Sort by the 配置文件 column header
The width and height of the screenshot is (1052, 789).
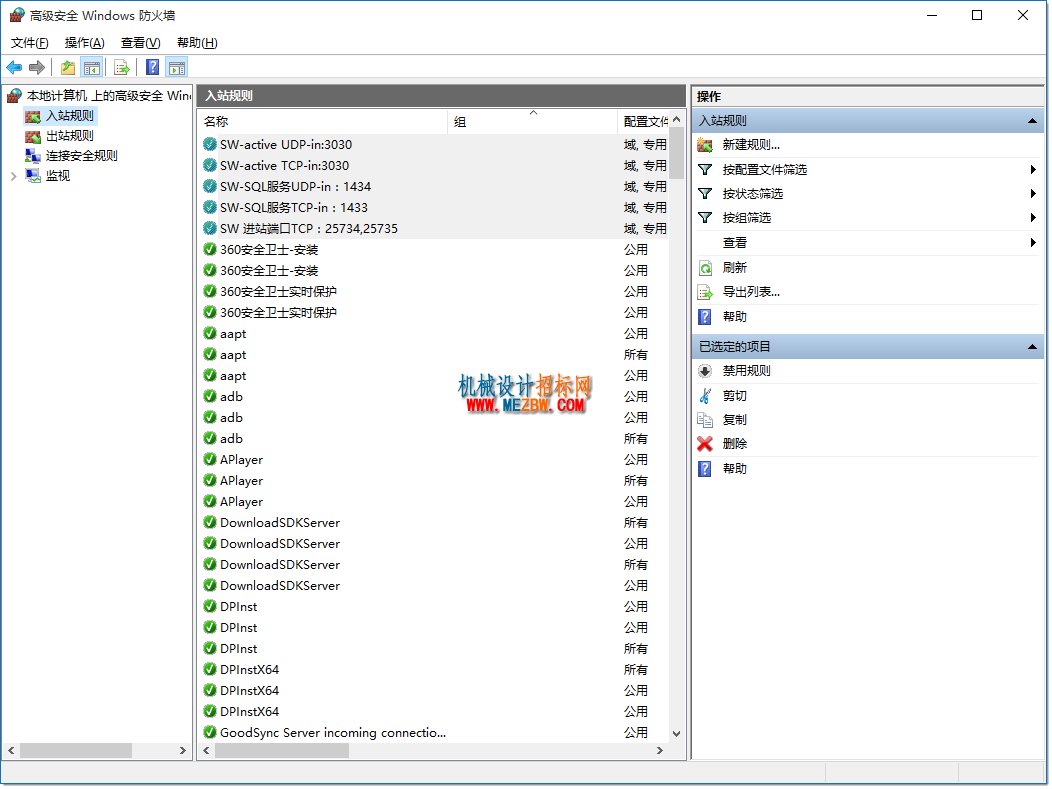(643, 121)
